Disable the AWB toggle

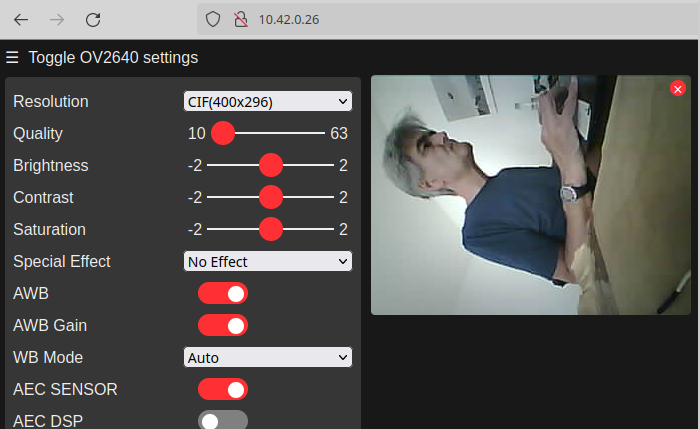(223, 293)
